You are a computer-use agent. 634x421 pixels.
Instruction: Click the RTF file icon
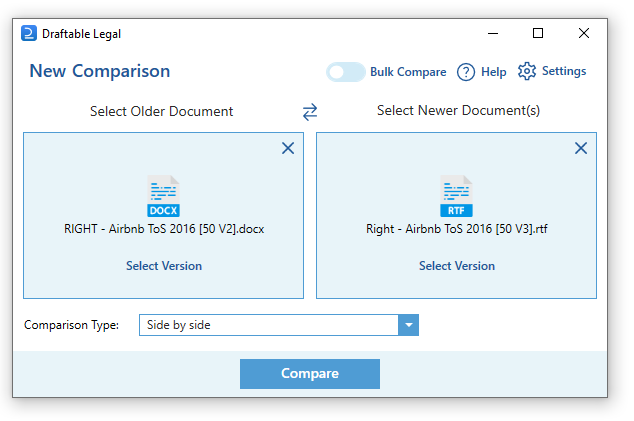coord(456,196)
